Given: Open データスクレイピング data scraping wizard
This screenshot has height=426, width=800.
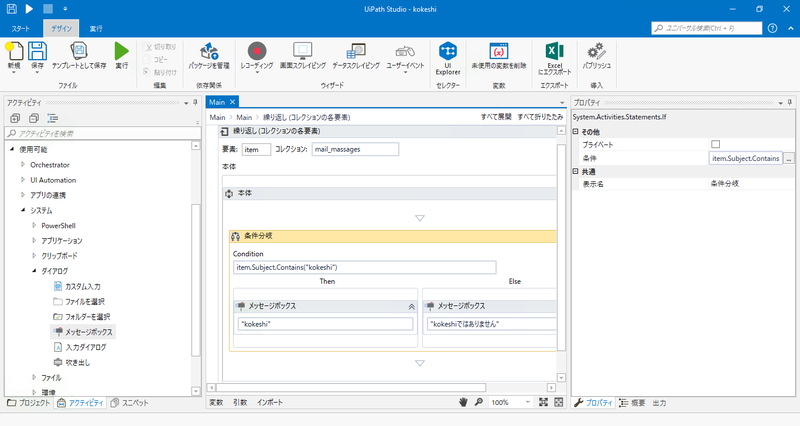Looking at the screenshot, I should [356, 56].
